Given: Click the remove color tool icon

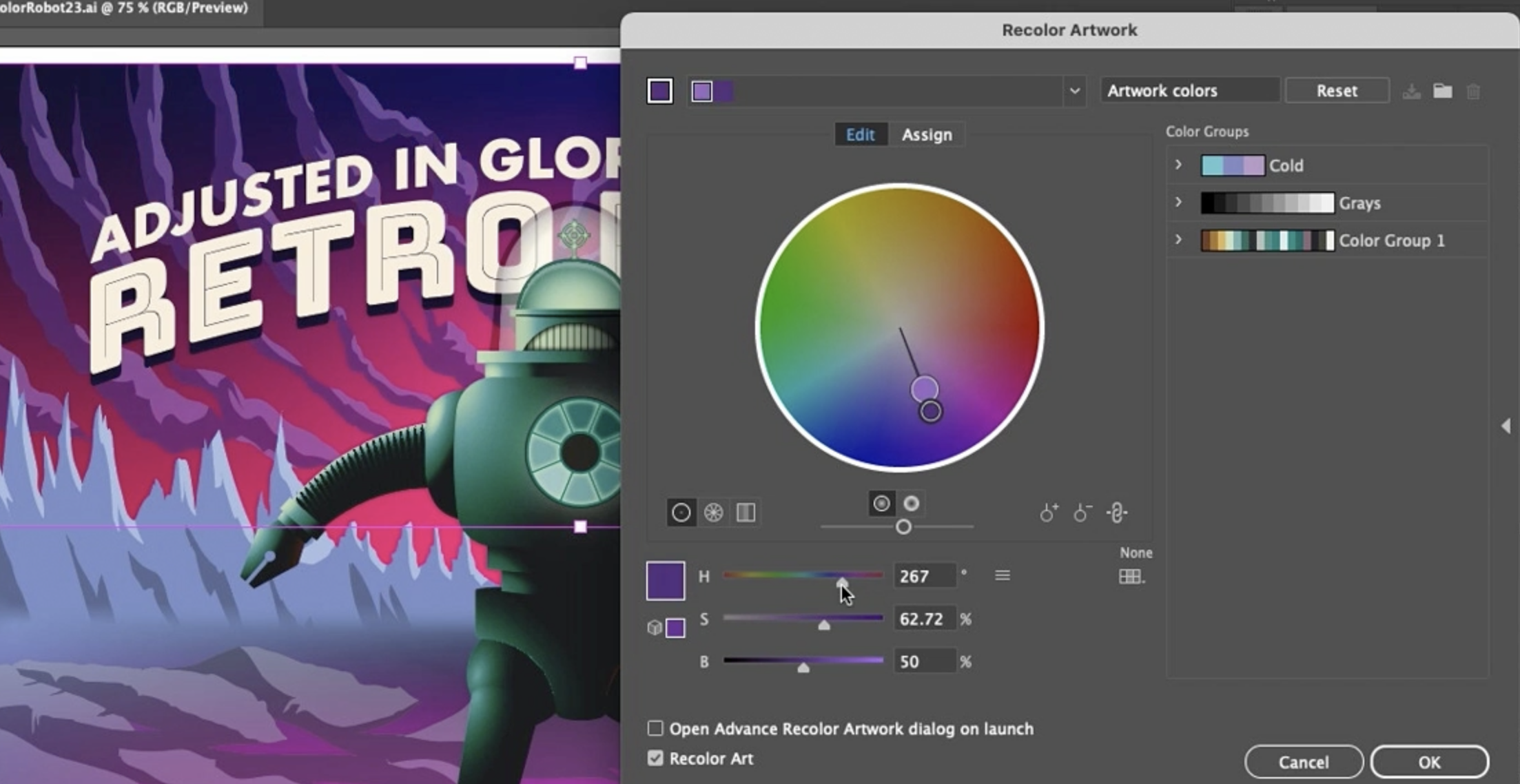Looking at the screenshot, I should 1082,513.
